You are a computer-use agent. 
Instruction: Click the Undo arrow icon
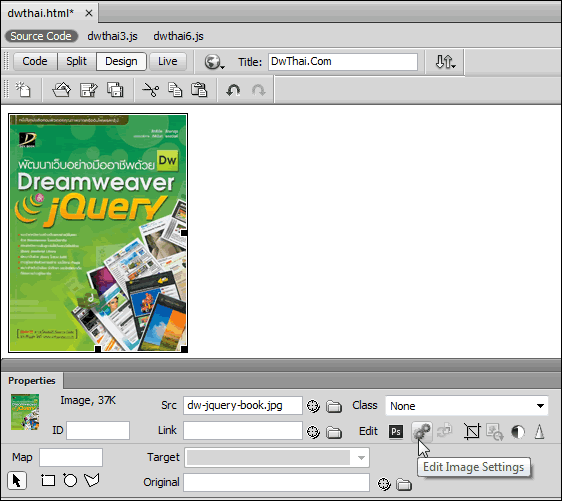(233, 90)
